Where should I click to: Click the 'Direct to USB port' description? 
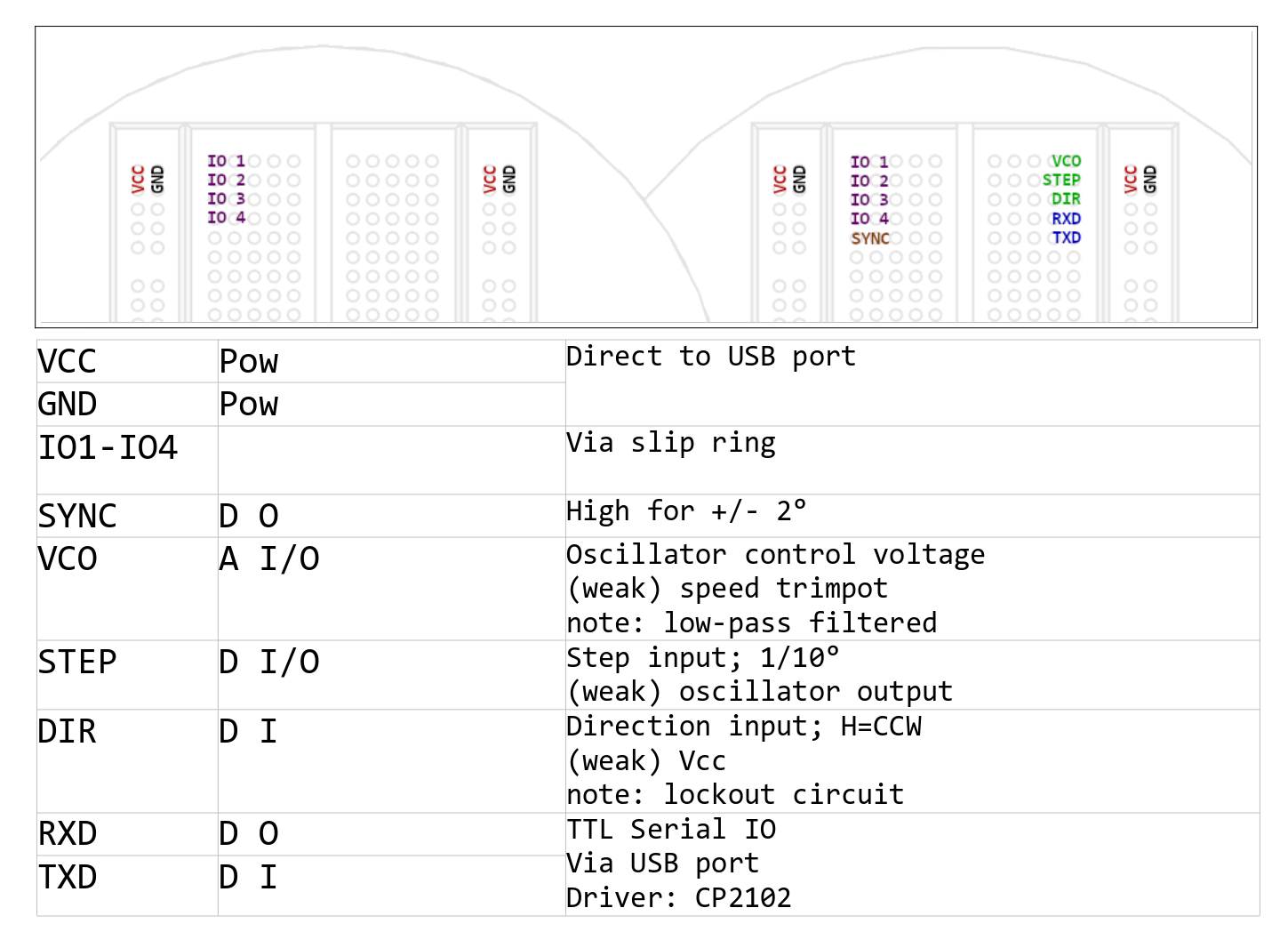(711, 357)
